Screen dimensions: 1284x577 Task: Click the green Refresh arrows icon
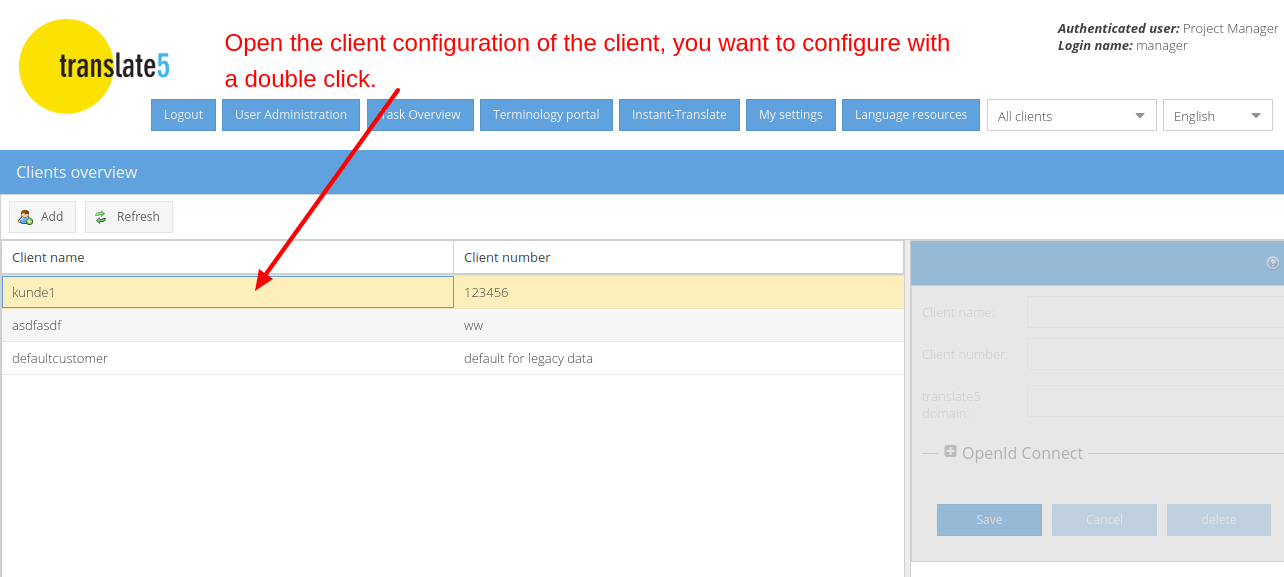[101, 217]
